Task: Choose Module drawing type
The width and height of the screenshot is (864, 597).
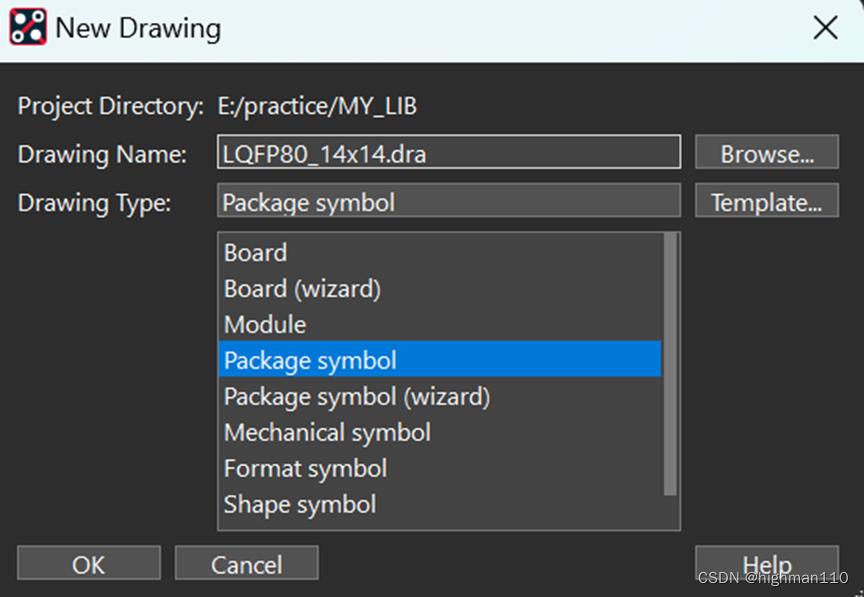Action: pyautogui.click(x=265, y=325)
